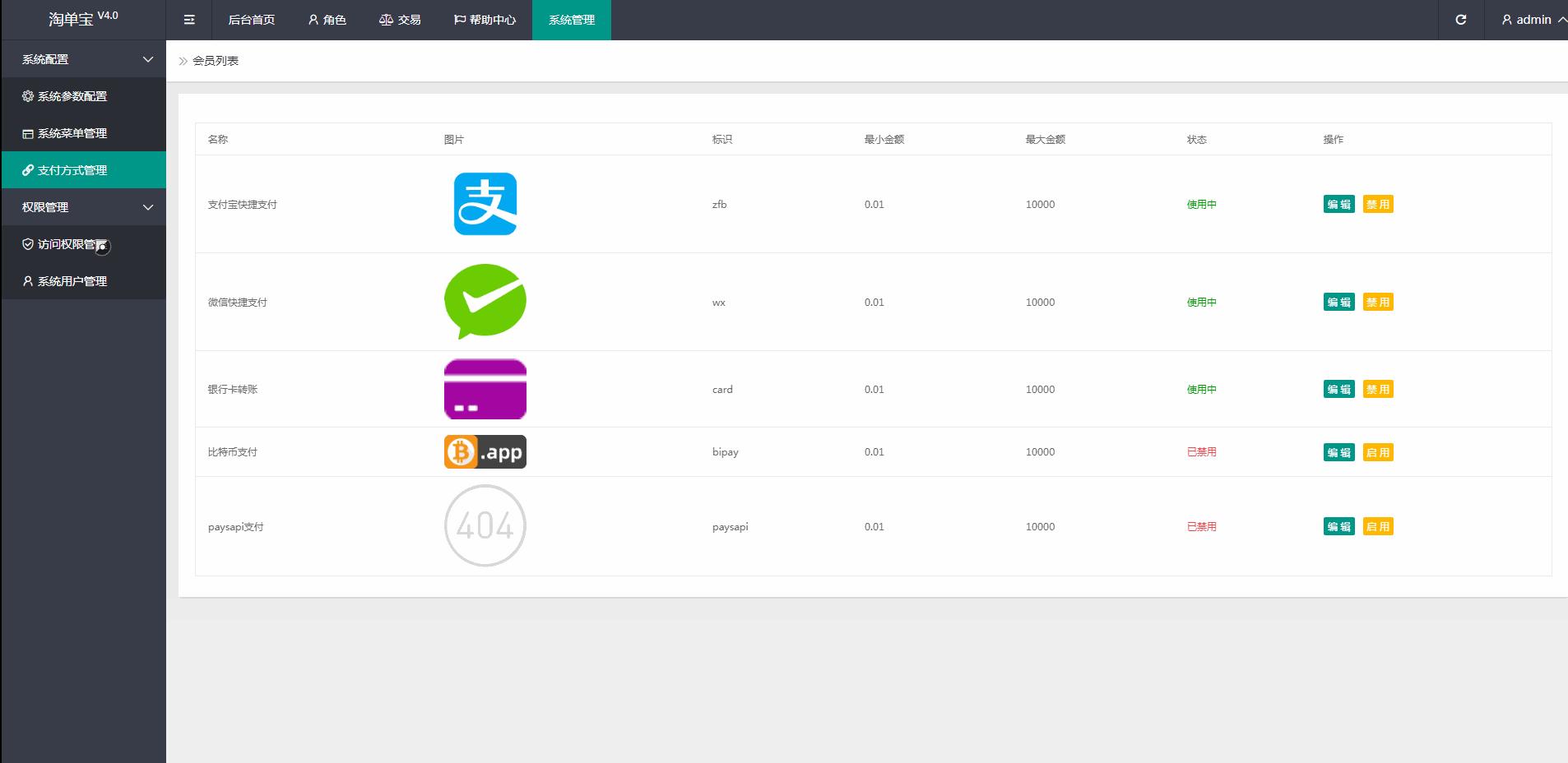Open 系统参数配置 in the sidebar

click(x=83, y=96)
